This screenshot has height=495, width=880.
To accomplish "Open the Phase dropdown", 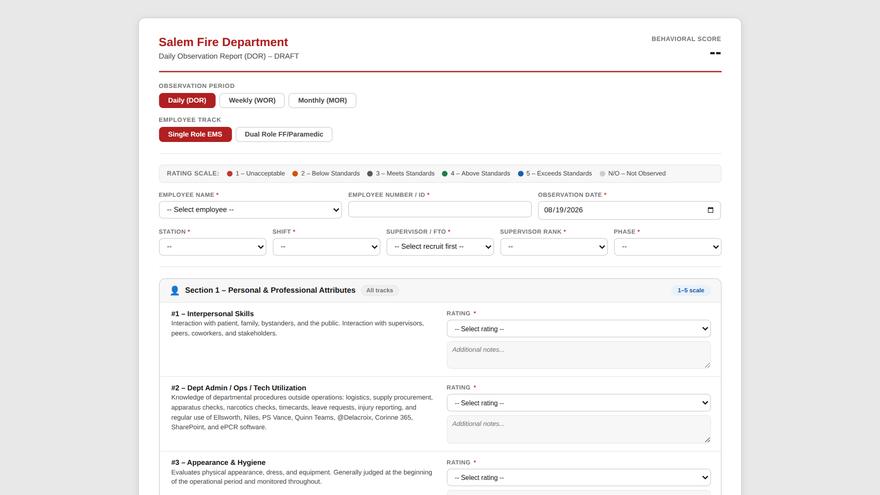I will (x=667, y=247).
